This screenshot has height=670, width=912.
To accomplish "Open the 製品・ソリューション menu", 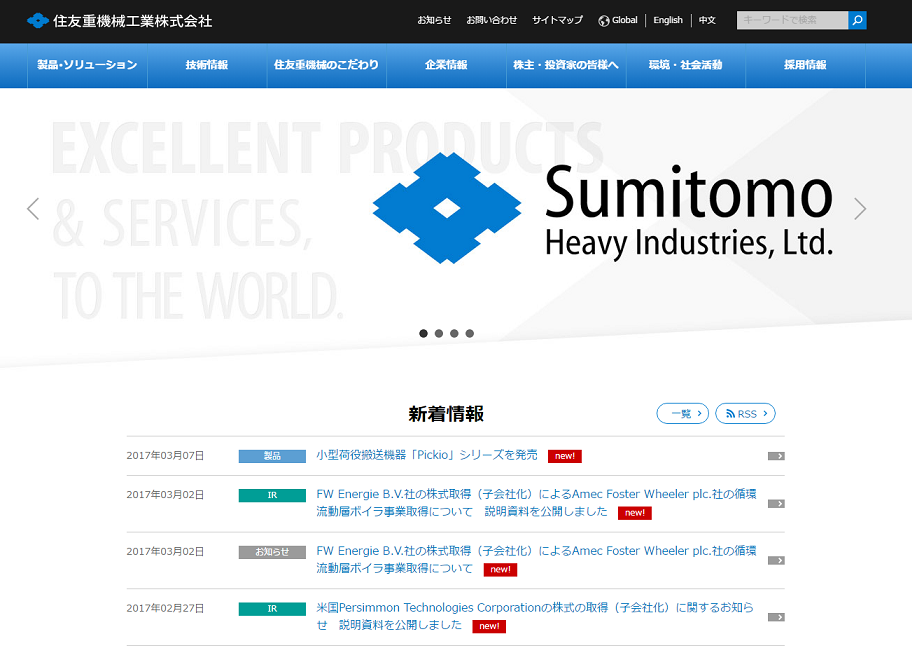I will [x=87, y=65].
